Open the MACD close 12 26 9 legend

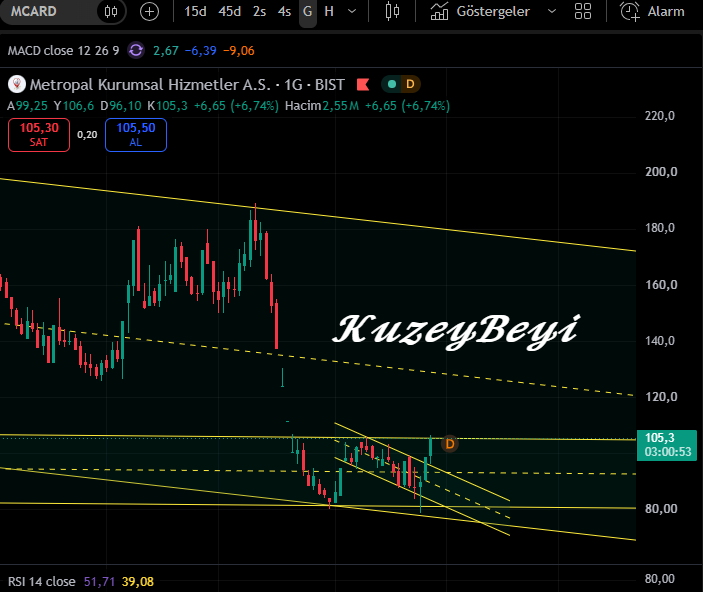click(x=64, y=51)
